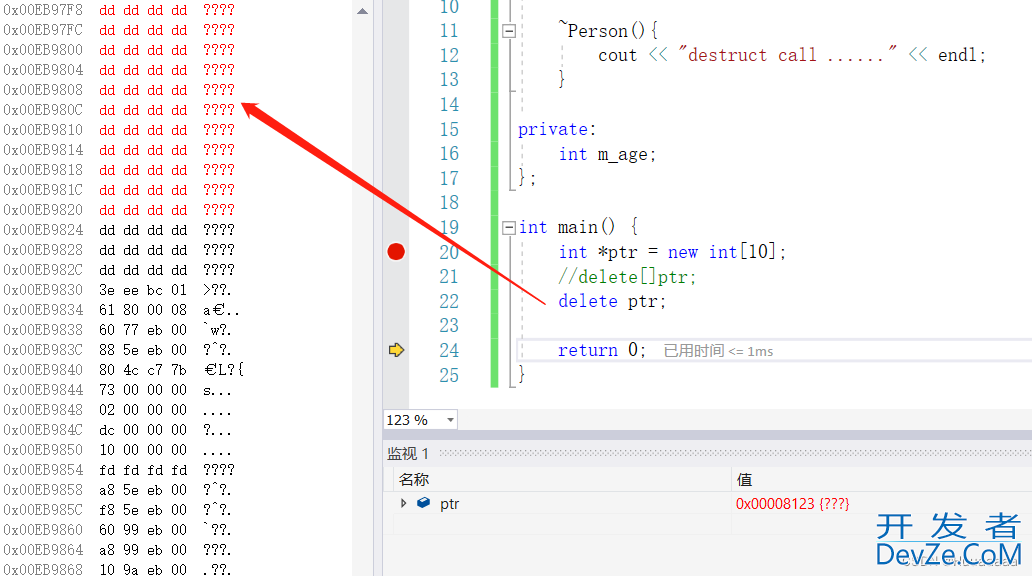Click 'int *ptr = new int[10];' line
Screen dimensions: 1032x576
tap(671, 252)
